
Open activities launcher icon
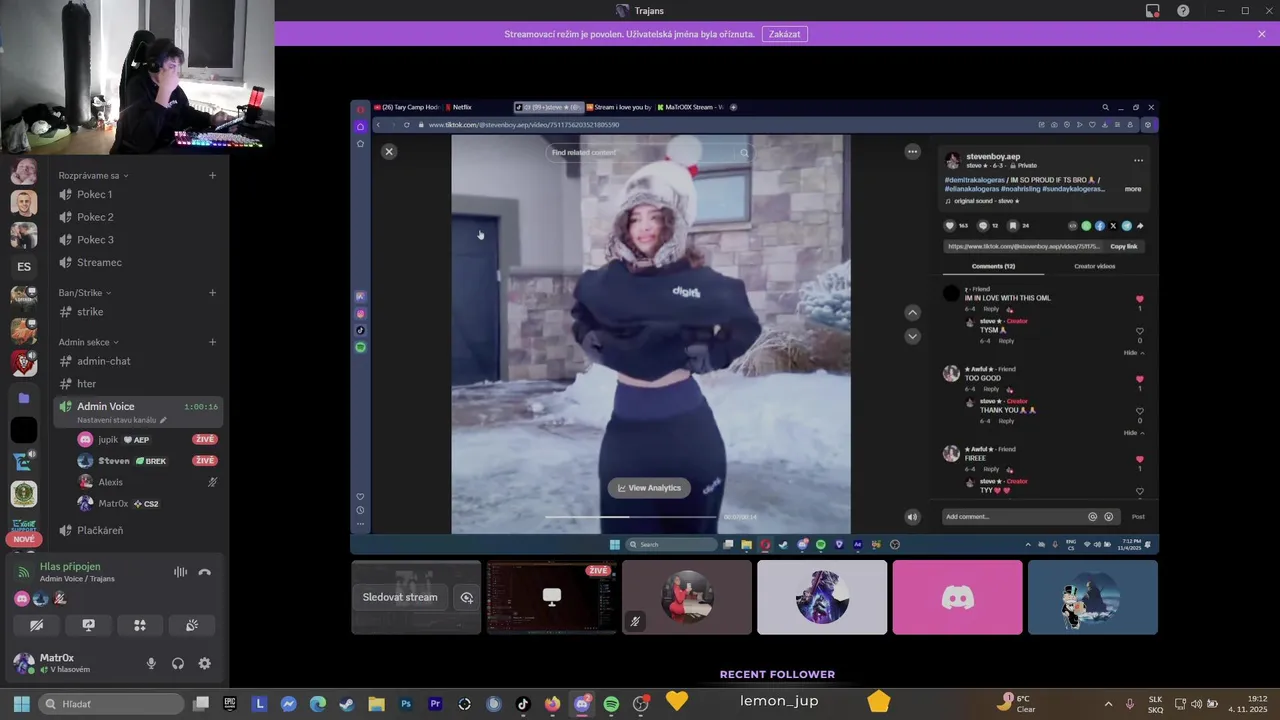pyautogui.click(x=140, y=625)
